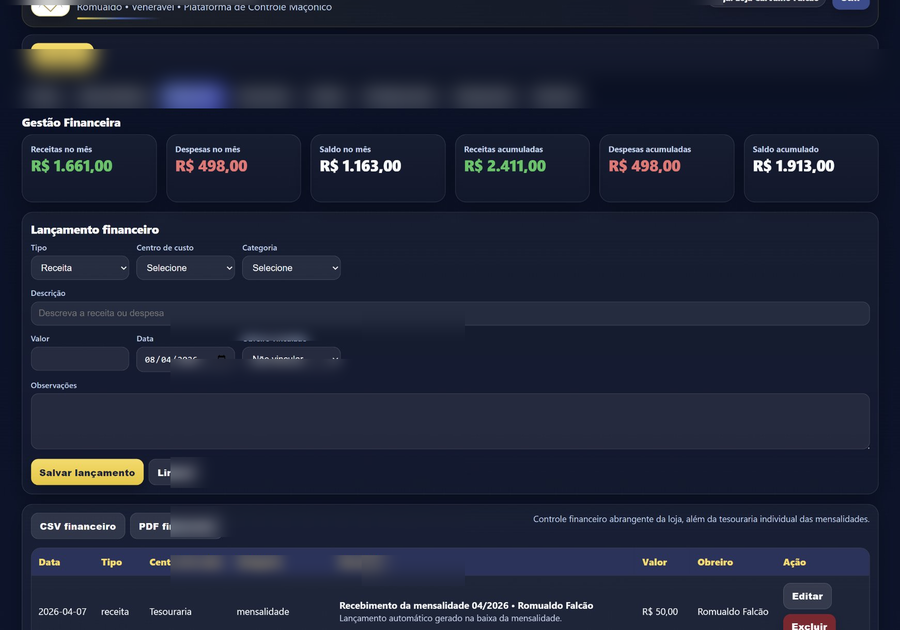Click the Obreiro column header
The image size is (900, 630).
click(x=715, y=562)
